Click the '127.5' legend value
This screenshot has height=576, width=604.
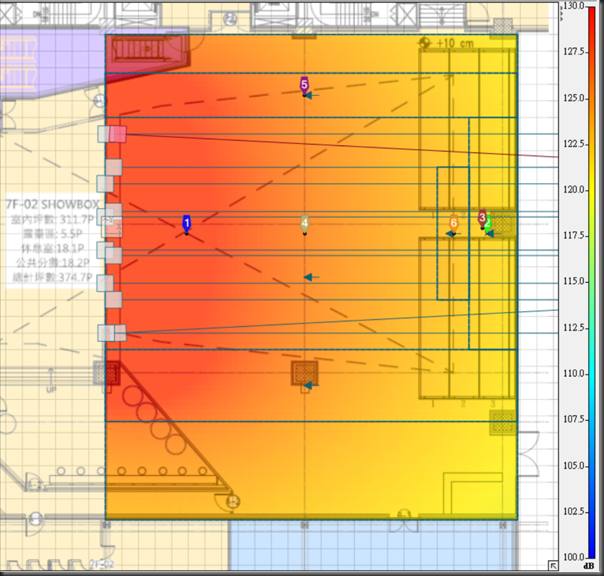574,52
